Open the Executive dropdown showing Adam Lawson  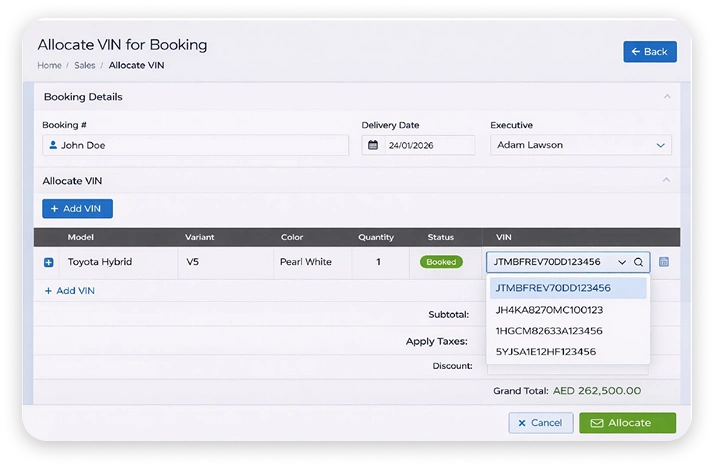tap(581, 145)
